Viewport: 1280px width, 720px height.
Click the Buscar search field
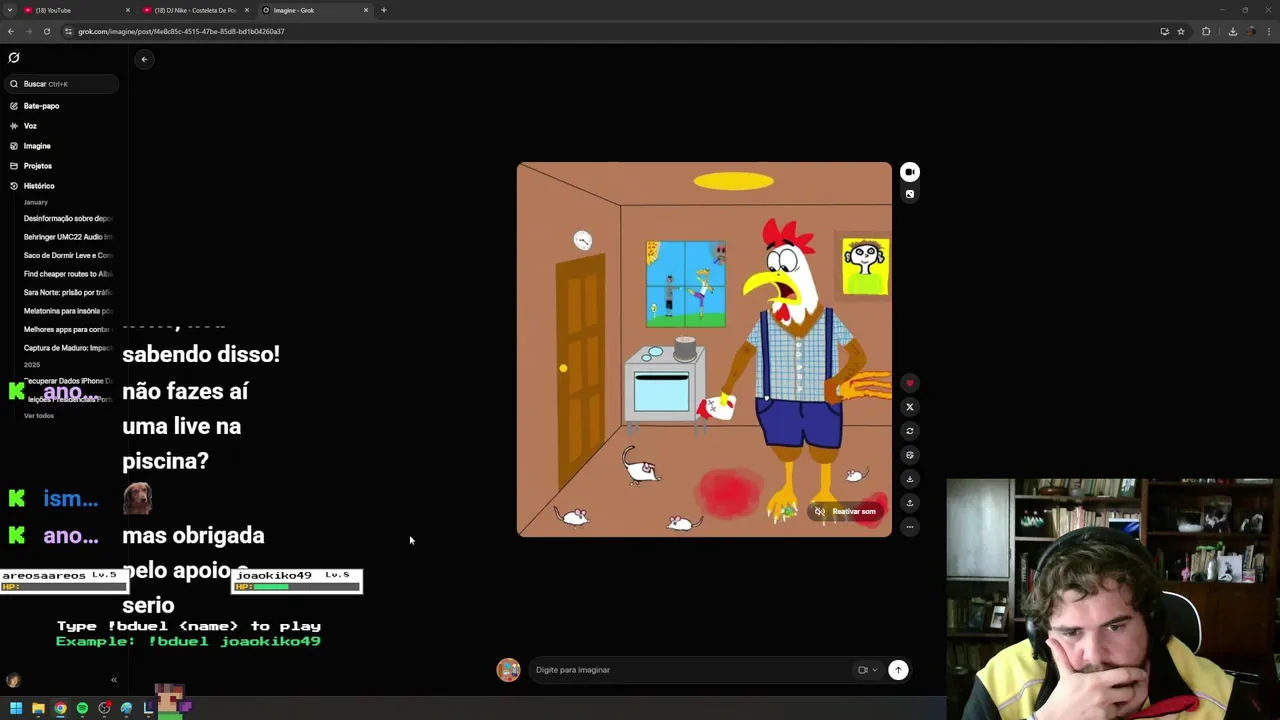(61, 84)
